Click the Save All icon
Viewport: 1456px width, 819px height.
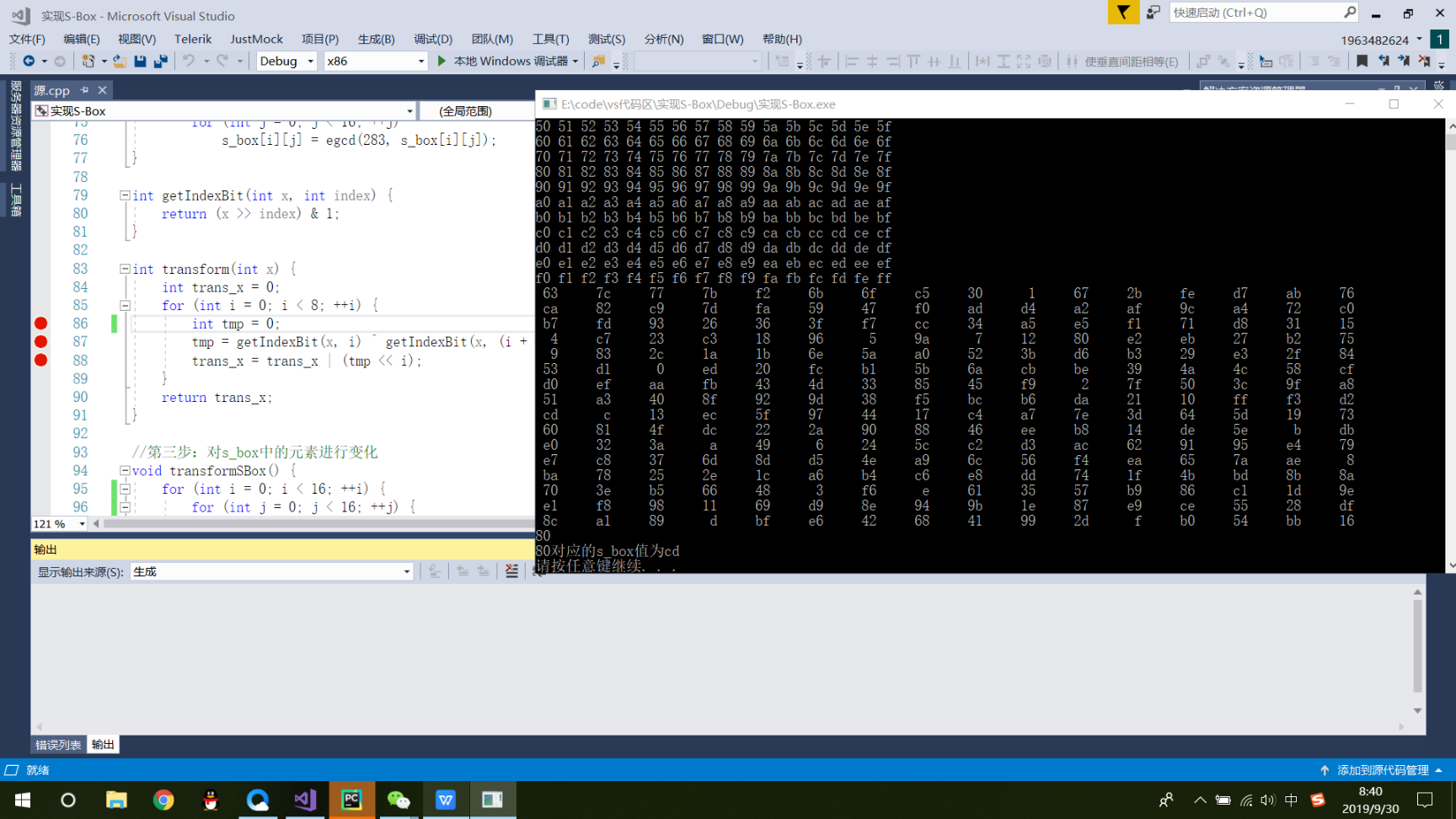click(160, 61)
